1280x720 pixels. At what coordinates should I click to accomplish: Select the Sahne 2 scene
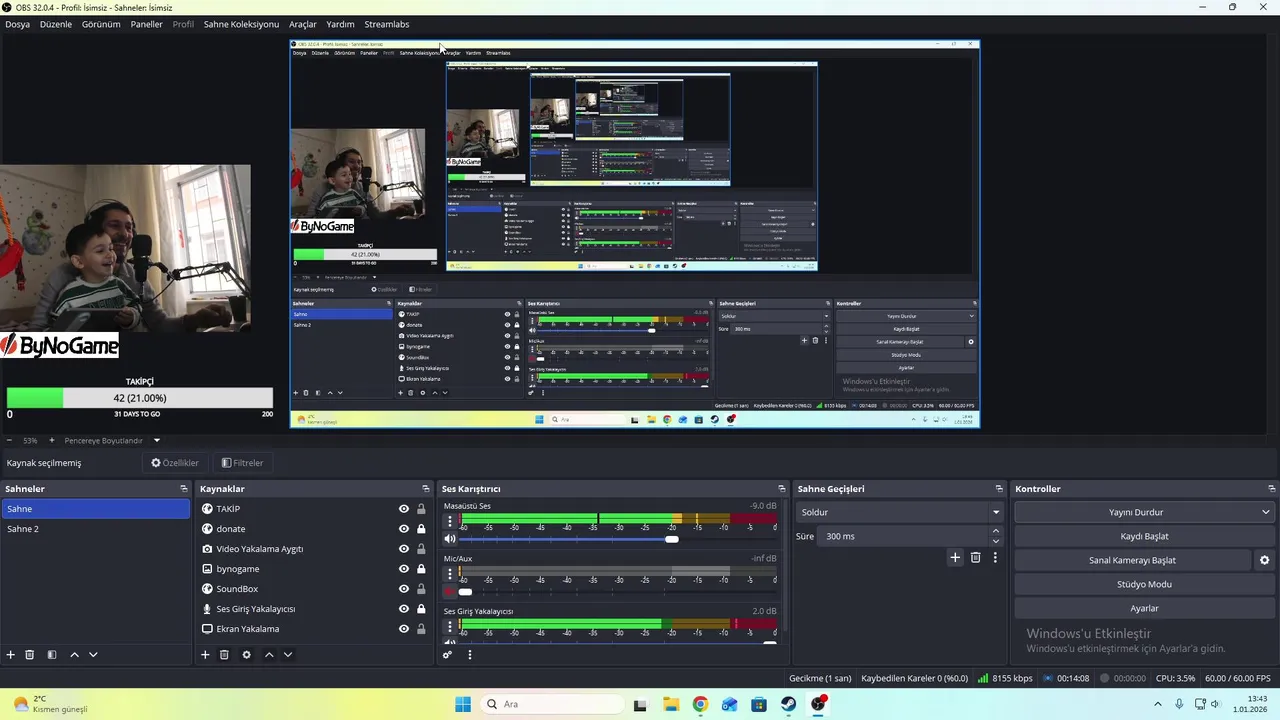[95, 529]
